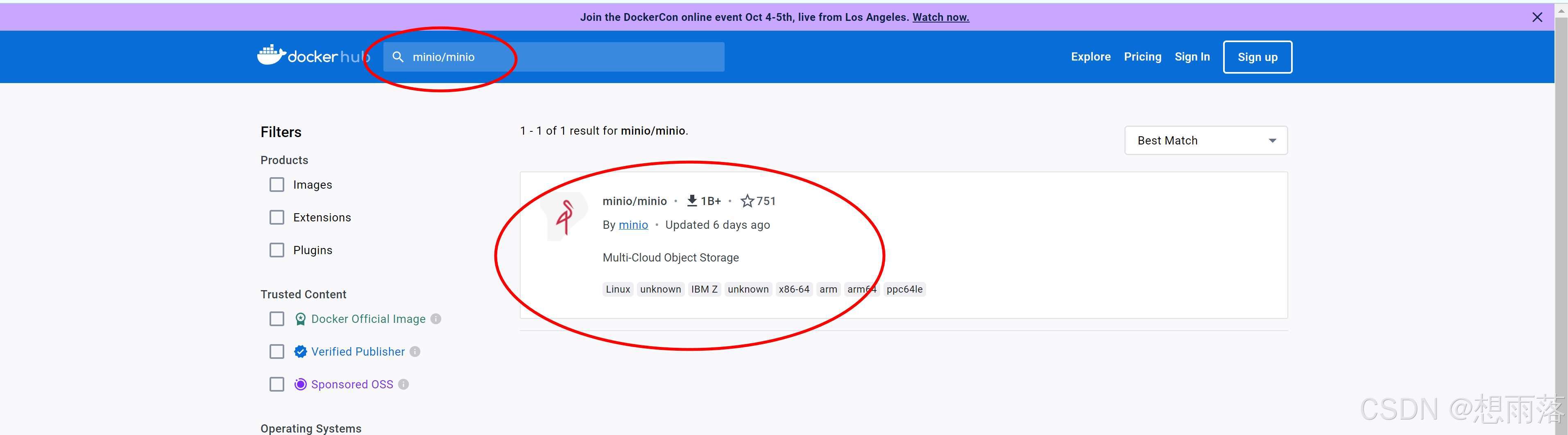Image resolution: width=1568 pixels, height=435 pixels.
Task: Click Sign In in the header
Action: pyautogui.click(x=1192, y=56)
